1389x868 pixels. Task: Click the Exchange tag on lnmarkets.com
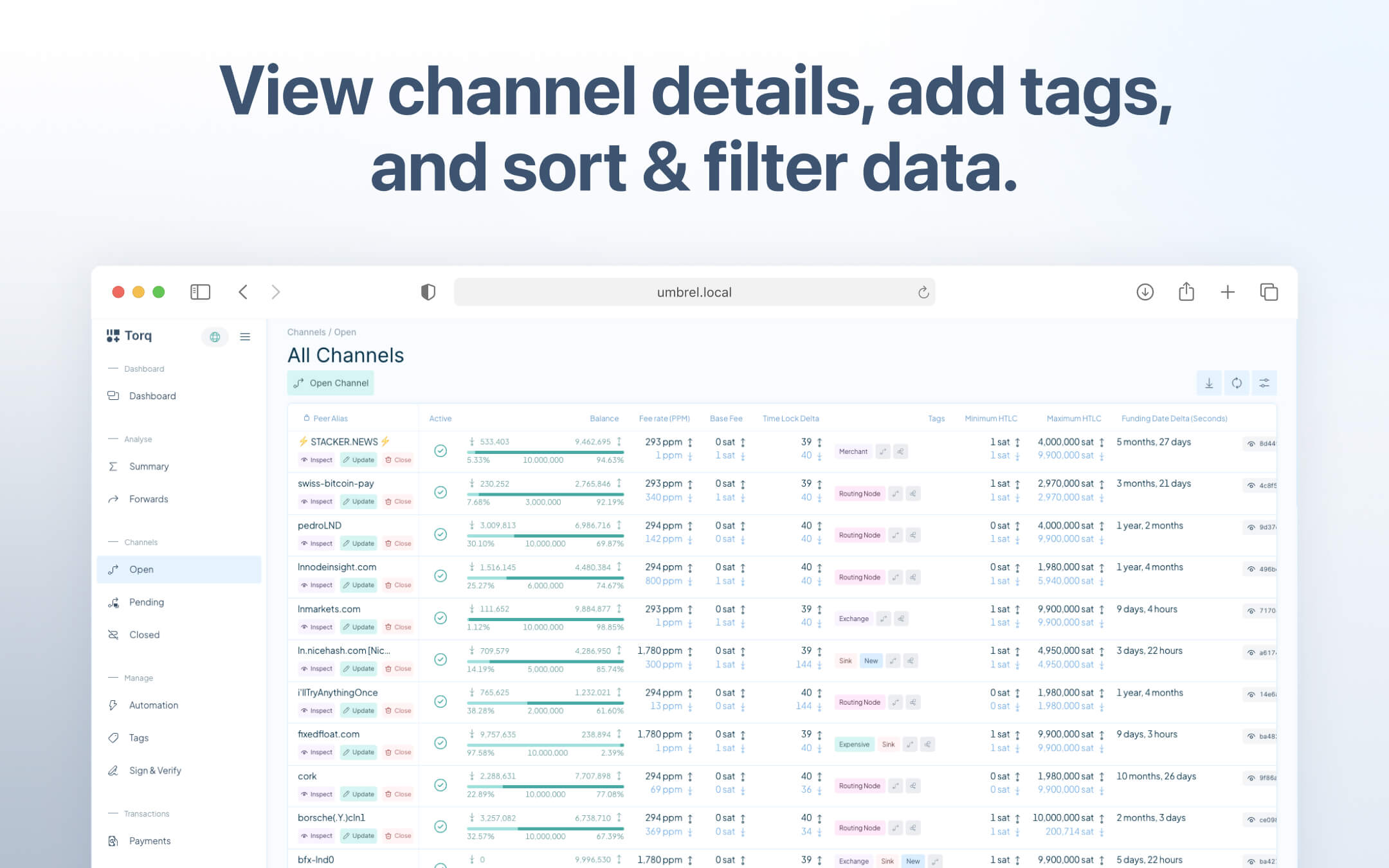pyautogui.click(x=853, y=619)
